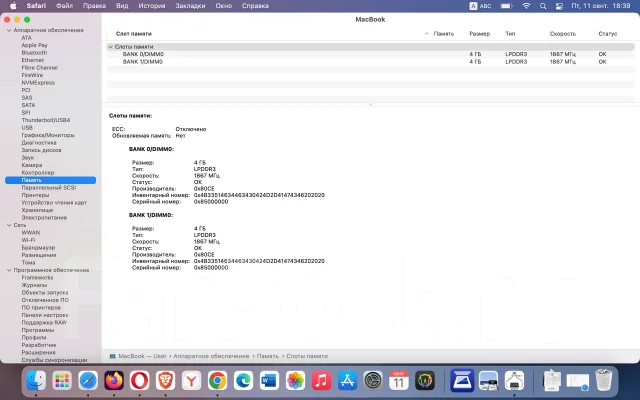Sort by the Статус column header
This screenshot has height=400, width=640.
[608, 34]
